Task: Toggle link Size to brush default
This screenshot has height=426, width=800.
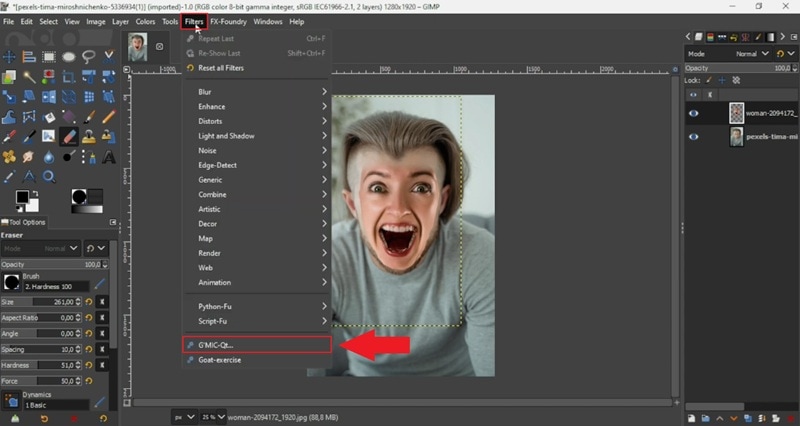Action: pos(102,302)
